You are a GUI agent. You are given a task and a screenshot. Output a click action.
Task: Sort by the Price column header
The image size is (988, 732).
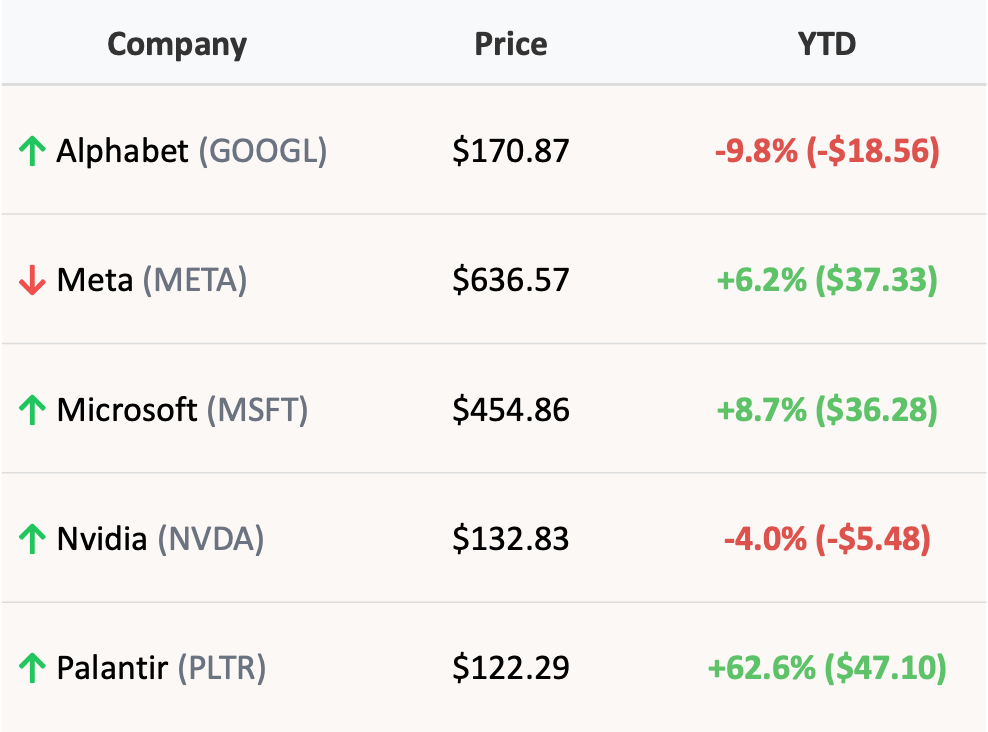point(510,45)
